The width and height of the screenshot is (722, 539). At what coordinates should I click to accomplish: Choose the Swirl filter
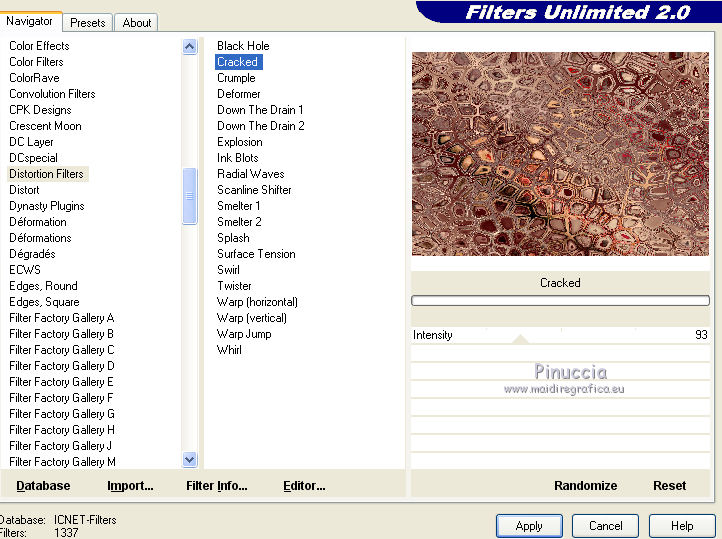[228, 270]
